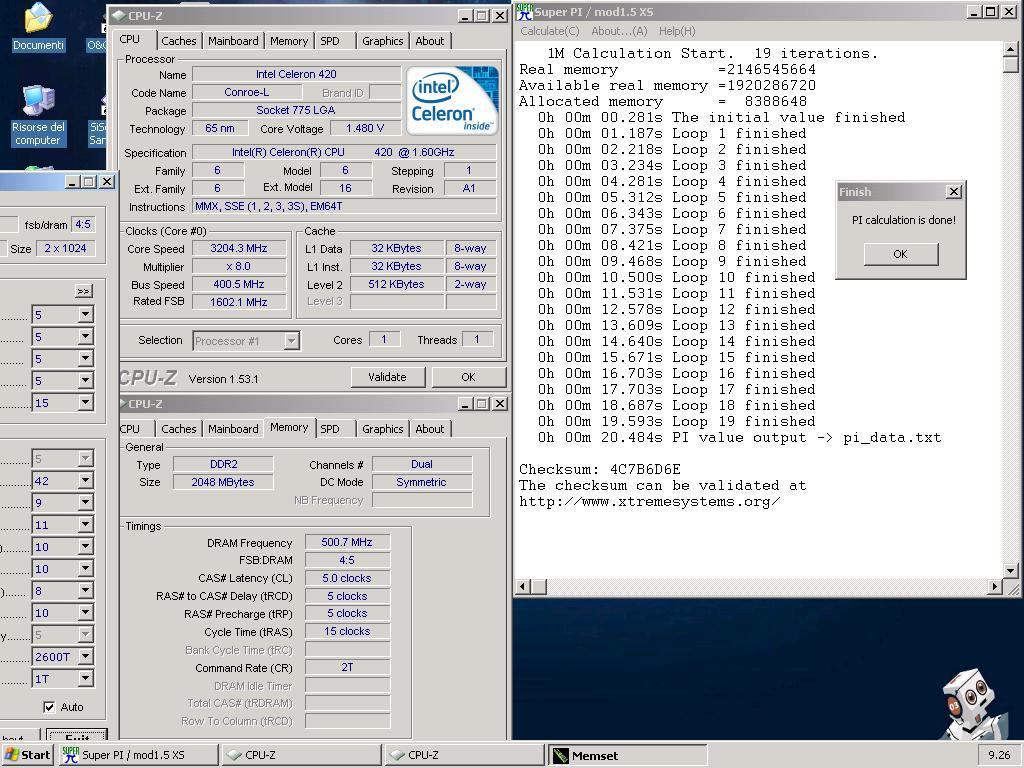Close the Finish dialog with X

click(954, 191)
